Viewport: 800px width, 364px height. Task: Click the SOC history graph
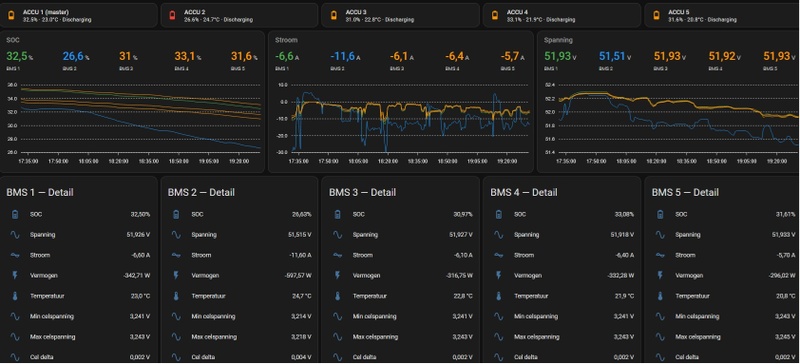pyautogui.click(x=134, y=123)
